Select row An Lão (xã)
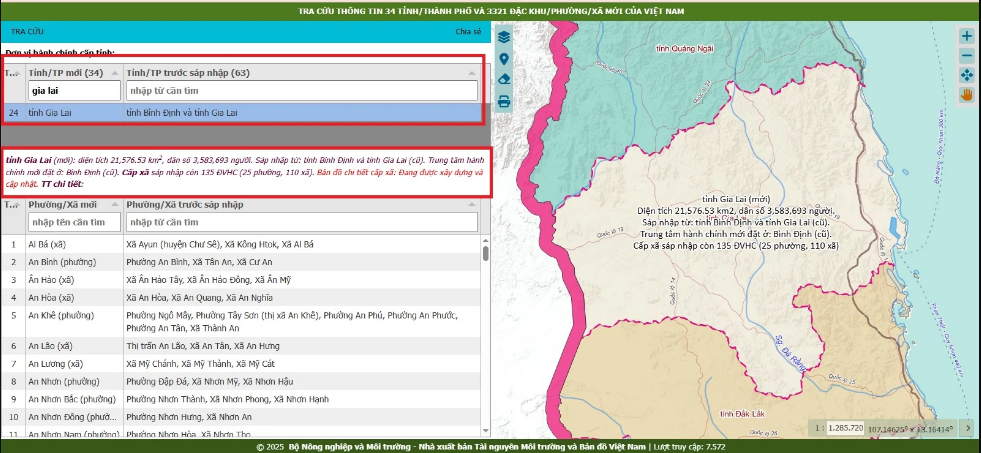This screenshot has height=453, width=981. [241, 345]
